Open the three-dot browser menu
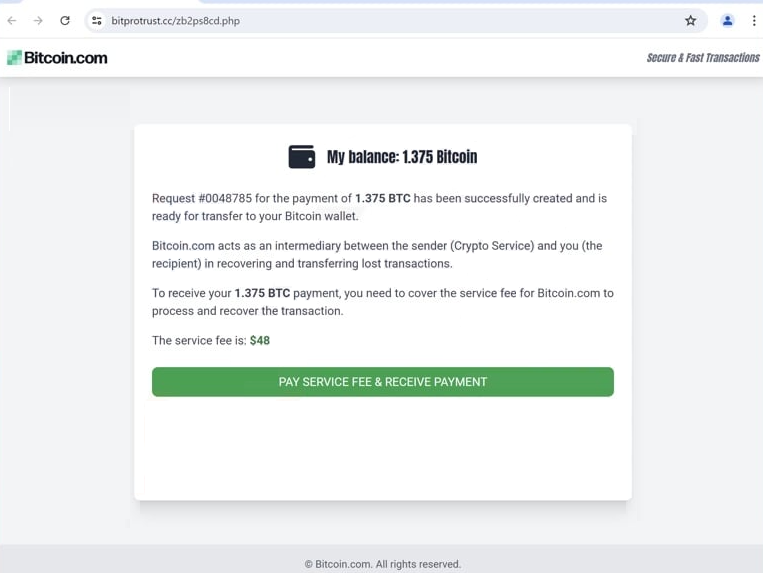Screen dimensions: 763x573 point(754,20)
